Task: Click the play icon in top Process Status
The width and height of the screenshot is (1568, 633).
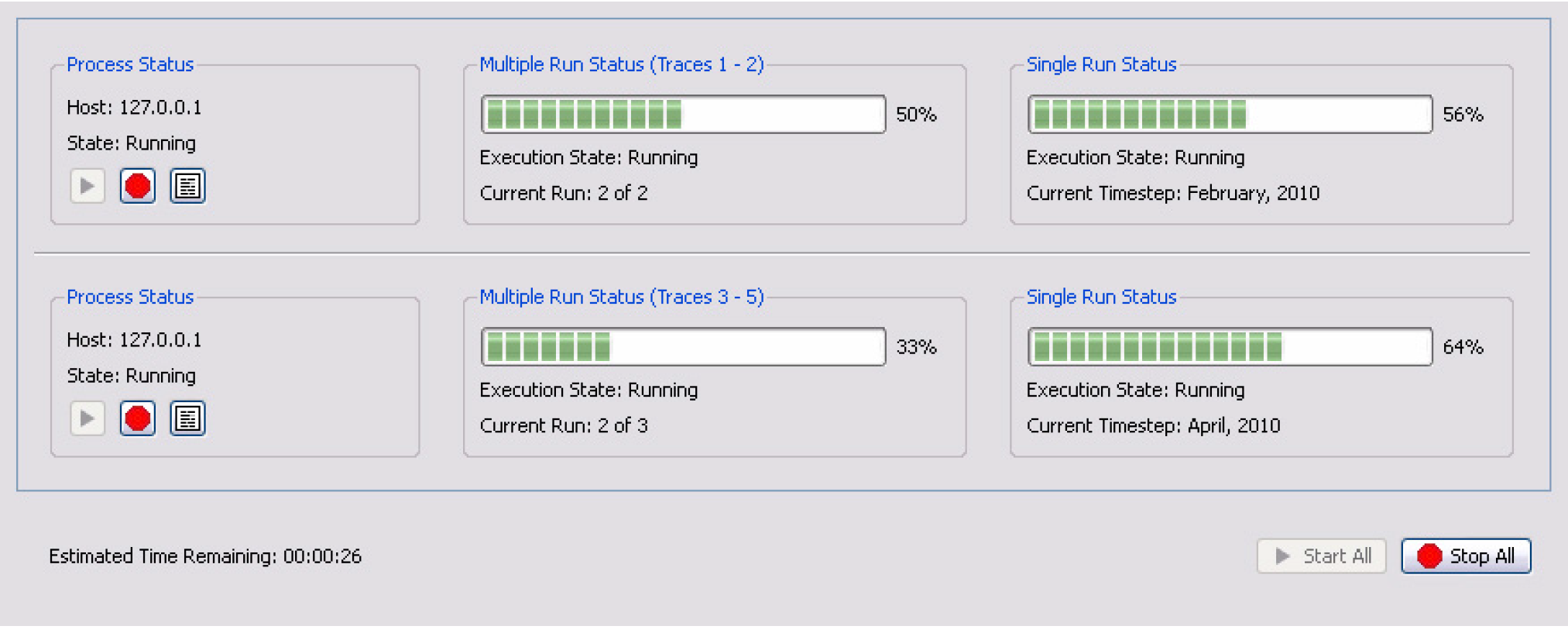Action: coord(87,186)
